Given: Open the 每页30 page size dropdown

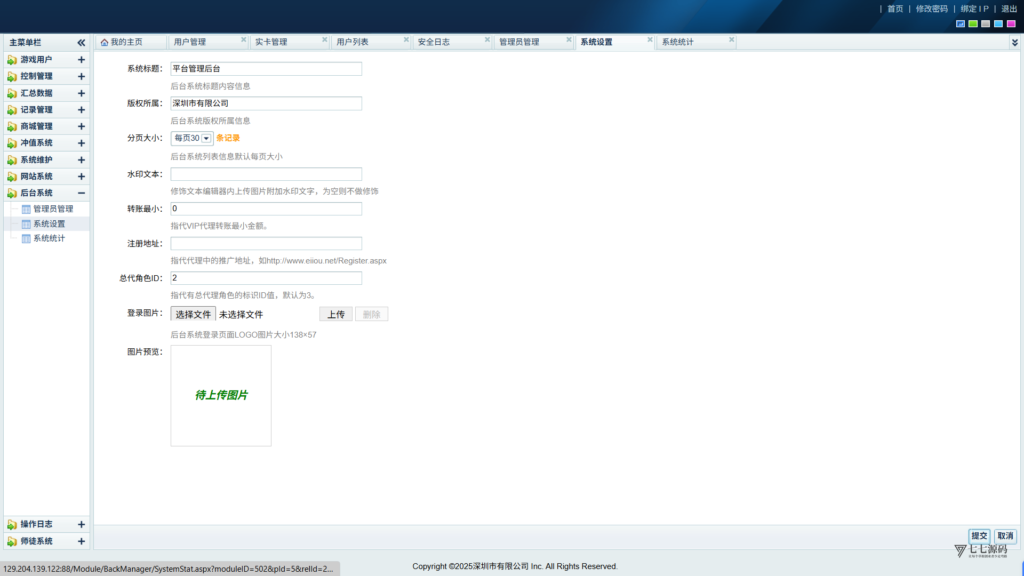Looking at the screenshot, I should pyautogui.click(x=192, y=138).
